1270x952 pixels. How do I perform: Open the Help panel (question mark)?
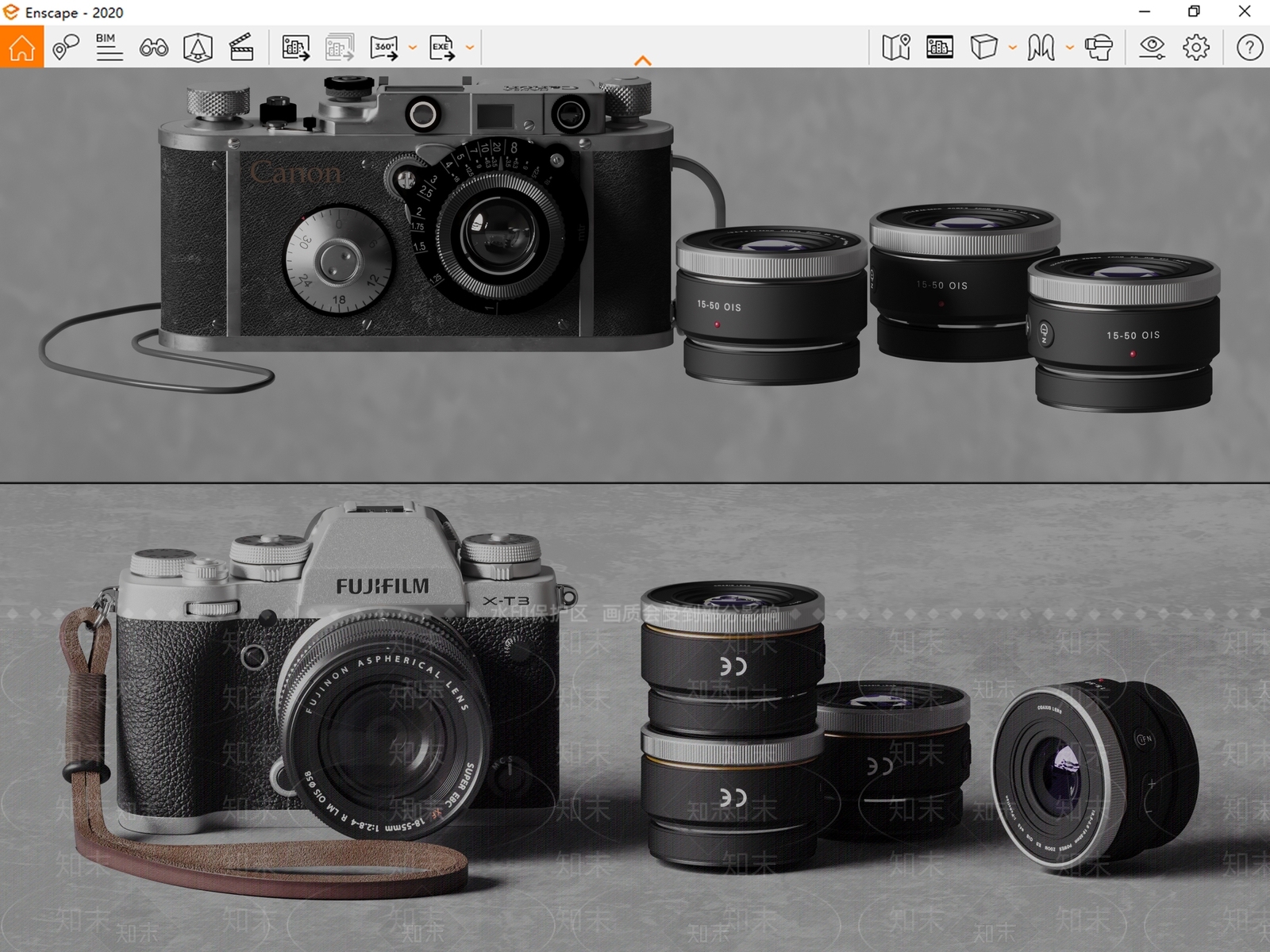1249,47
